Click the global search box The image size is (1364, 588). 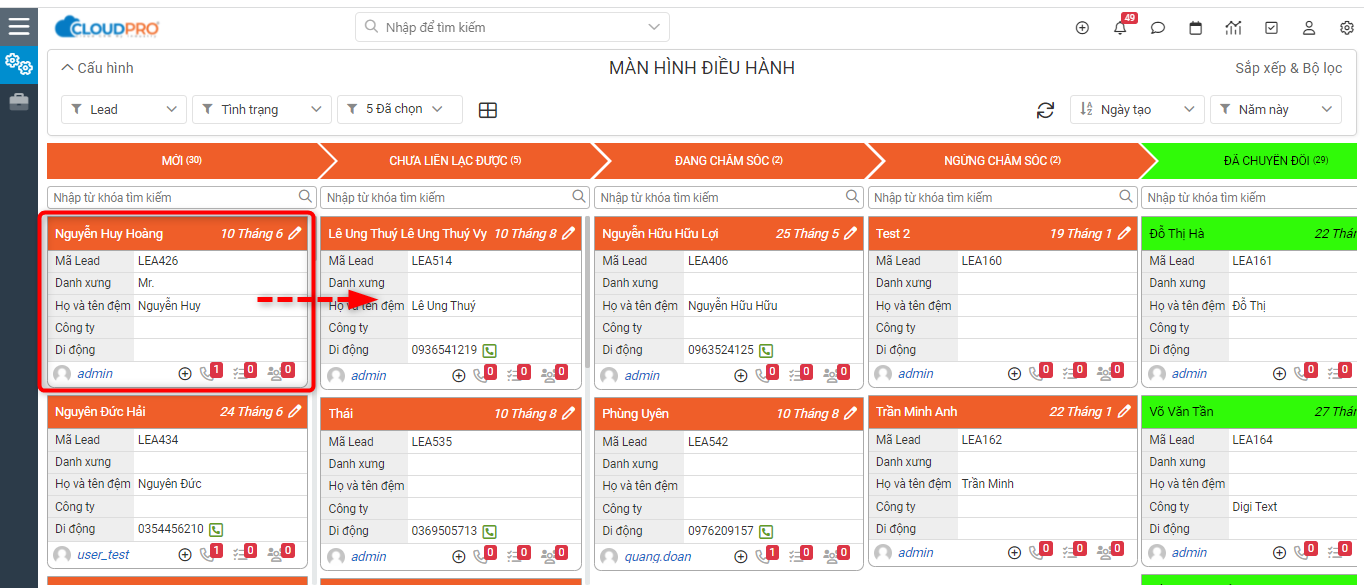tap(512, 27)
